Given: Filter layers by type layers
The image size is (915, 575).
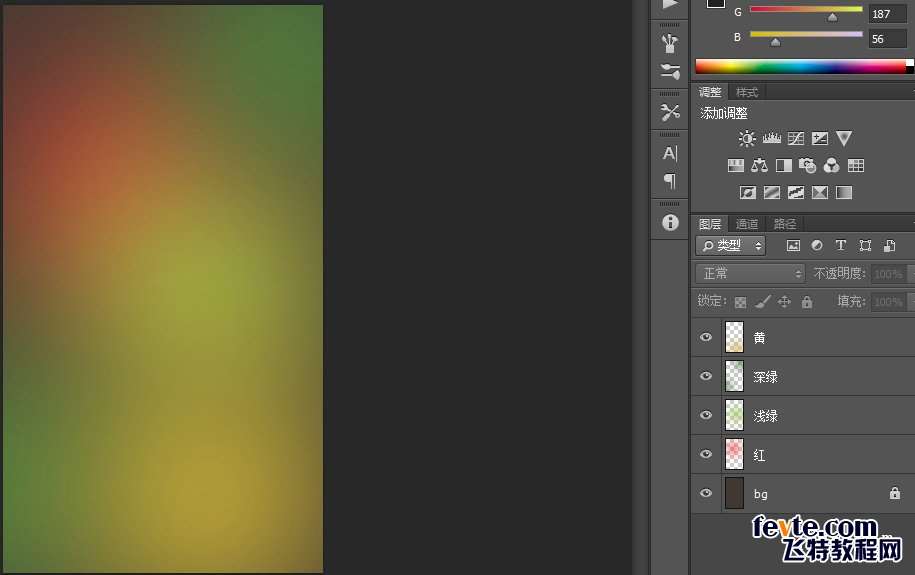Looking at the screenshot, I should pos(840,246).
